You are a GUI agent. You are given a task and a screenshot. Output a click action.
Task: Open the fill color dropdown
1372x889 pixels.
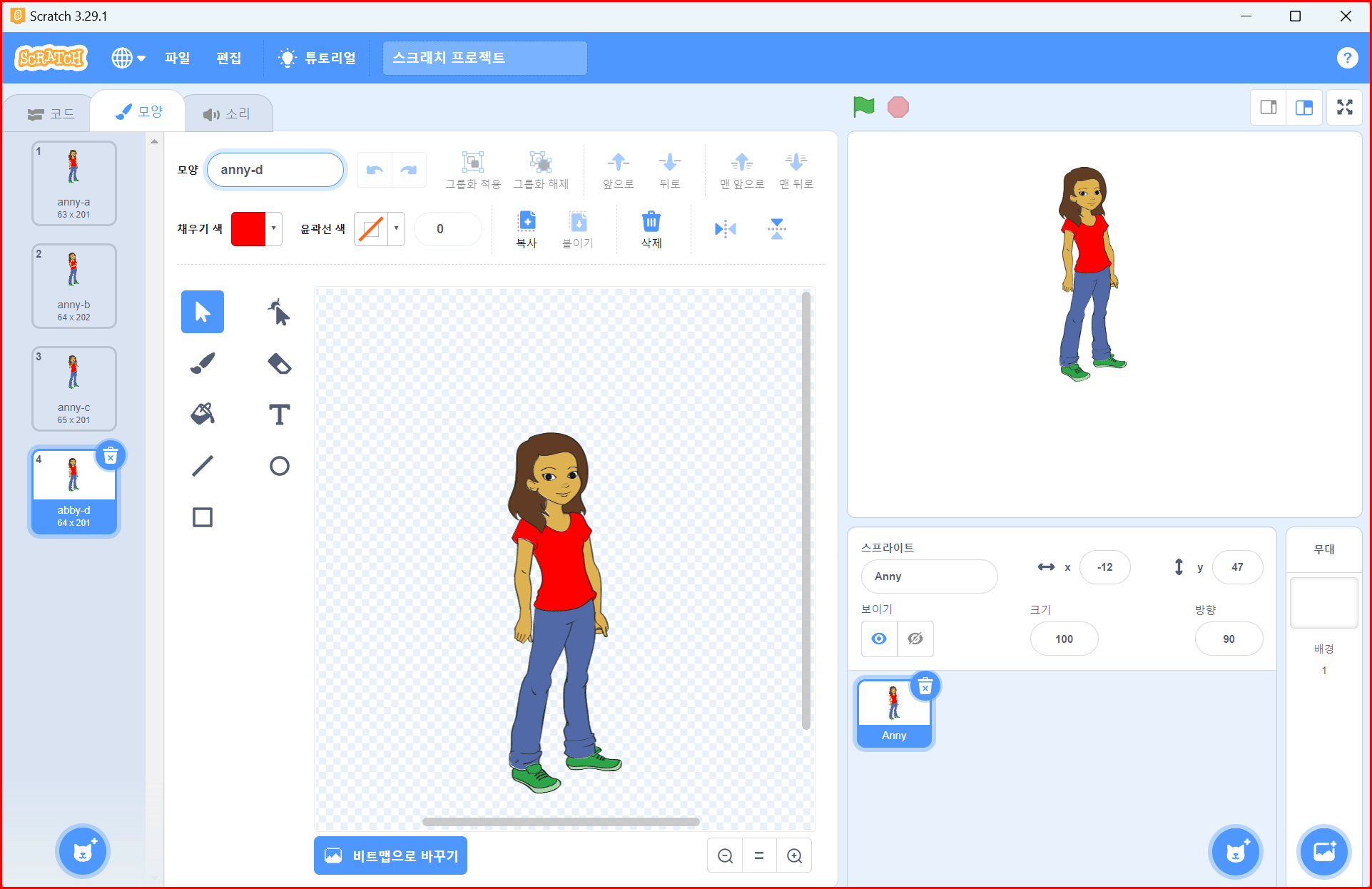tap(257, 229)
